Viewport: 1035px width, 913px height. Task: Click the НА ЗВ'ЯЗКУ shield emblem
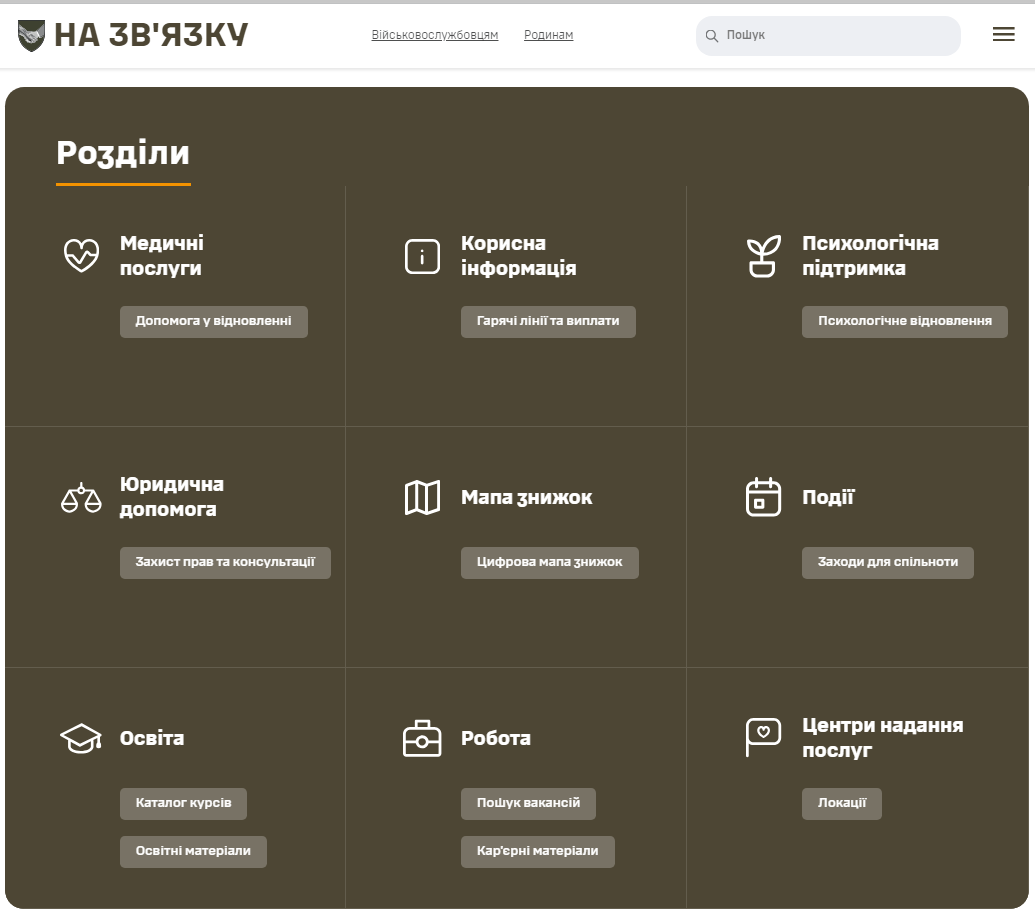pos(33,34)
